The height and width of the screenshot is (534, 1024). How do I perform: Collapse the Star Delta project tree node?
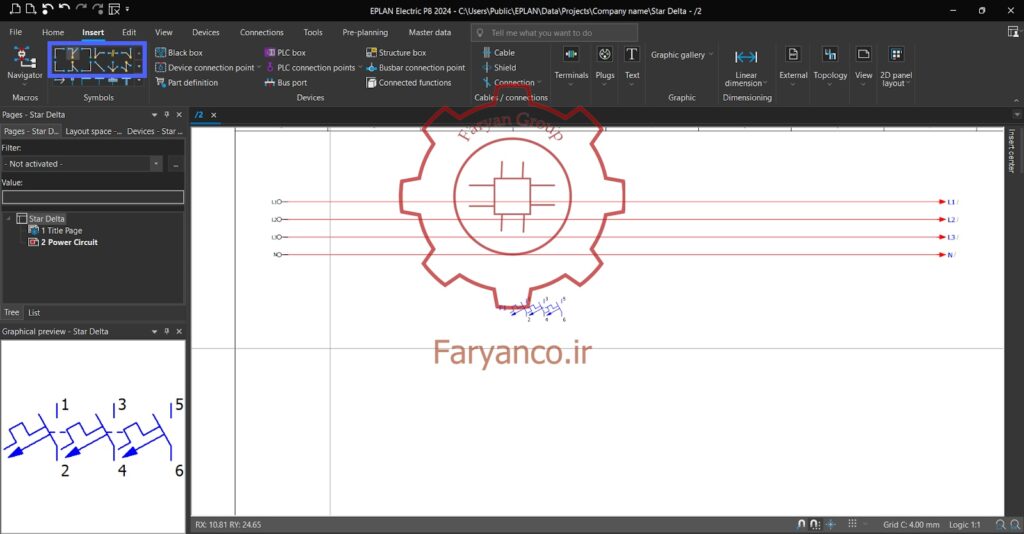(x=8, y=219)
